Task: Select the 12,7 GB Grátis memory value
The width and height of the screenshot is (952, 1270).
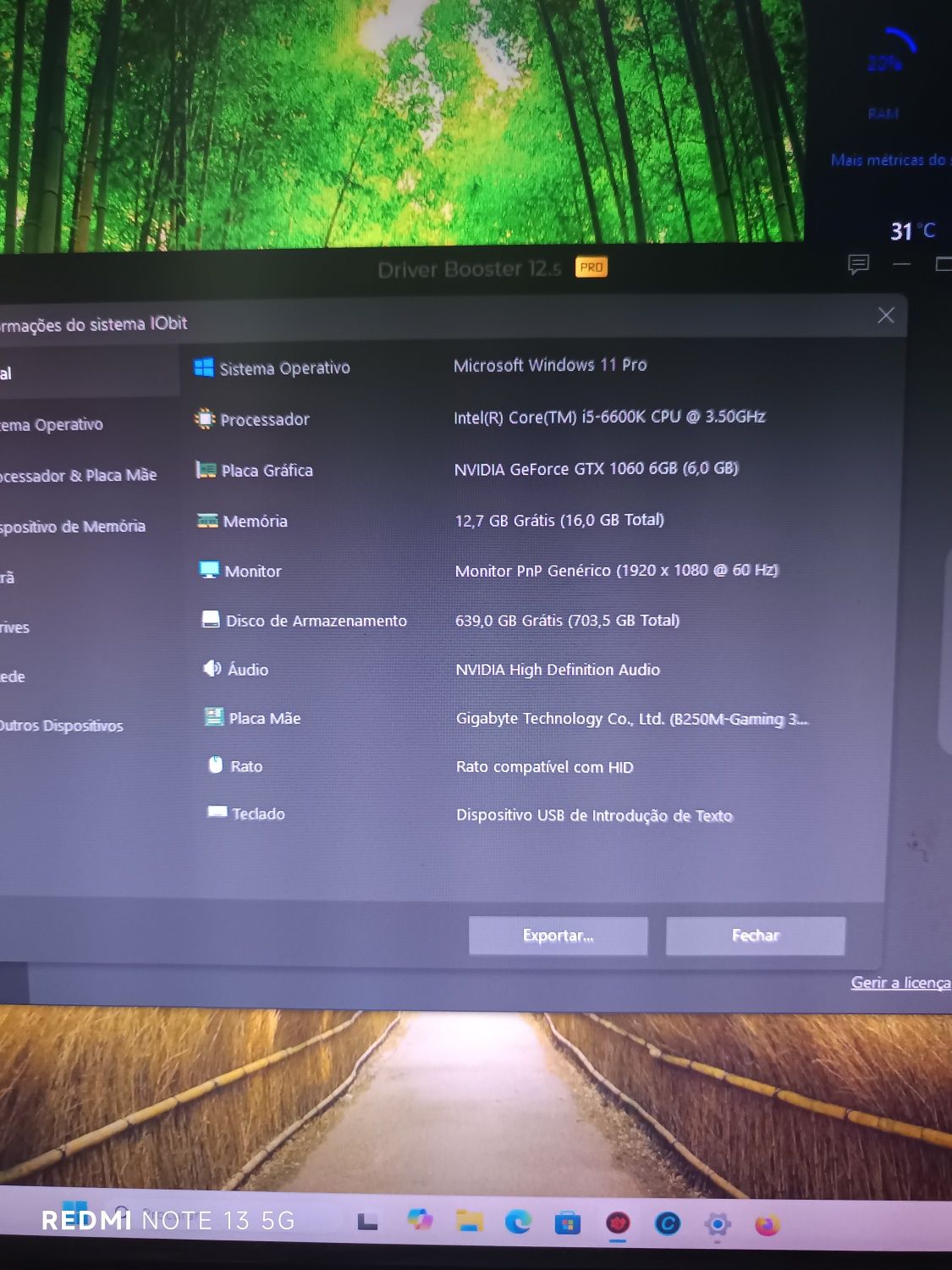Action: click(559, 520)
